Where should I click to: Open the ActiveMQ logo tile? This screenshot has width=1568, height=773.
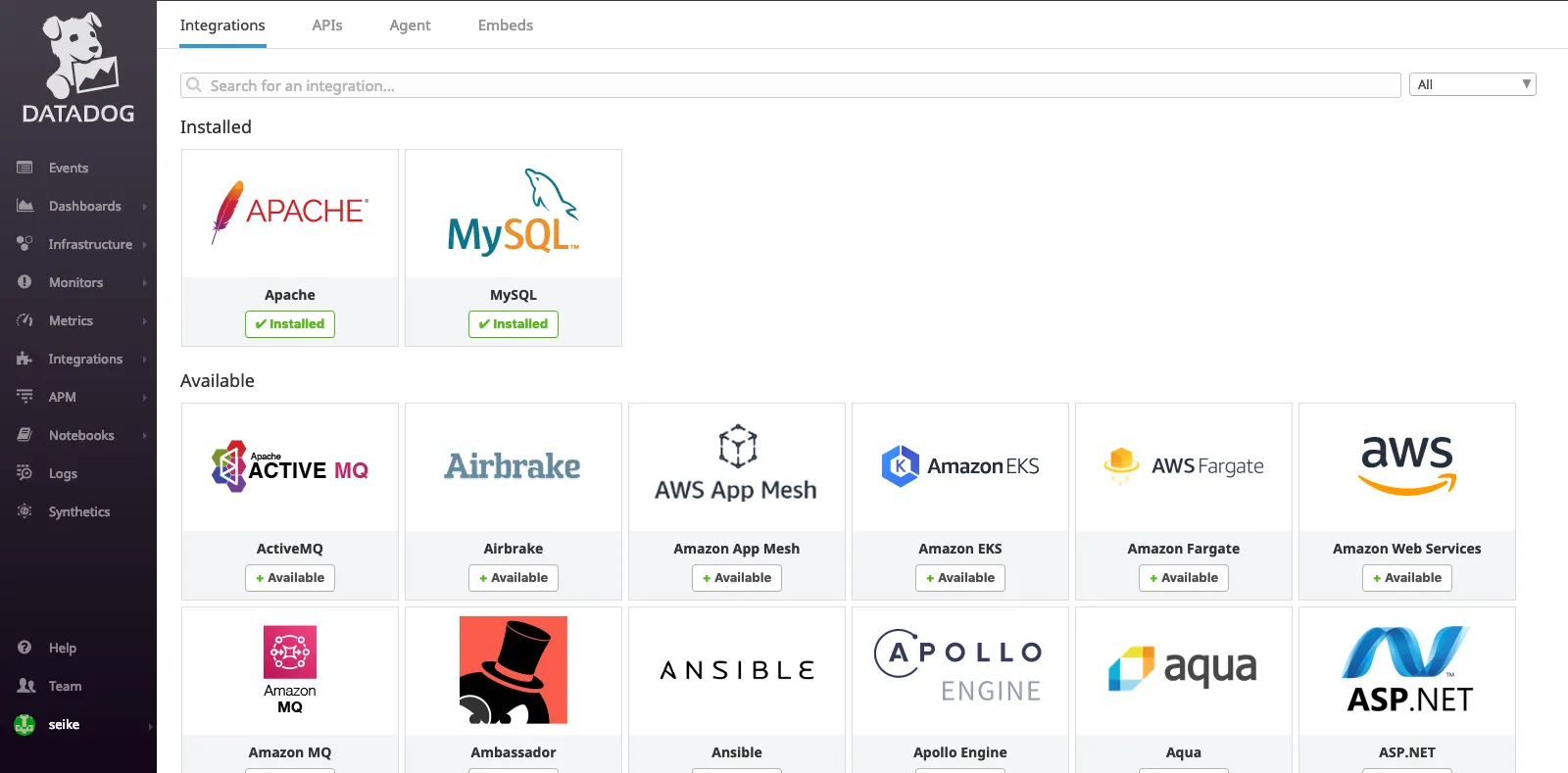click(x=290, y=467)
